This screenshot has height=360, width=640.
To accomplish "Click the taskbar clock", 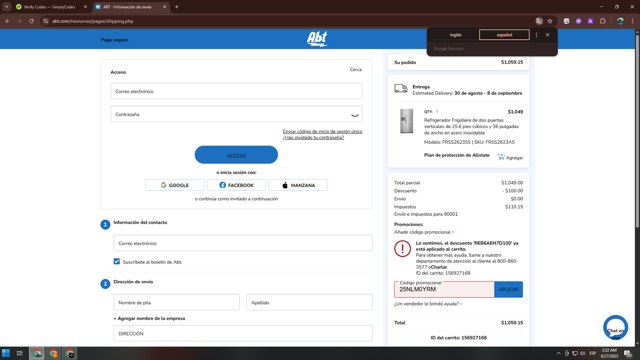I will coord(609,353).
